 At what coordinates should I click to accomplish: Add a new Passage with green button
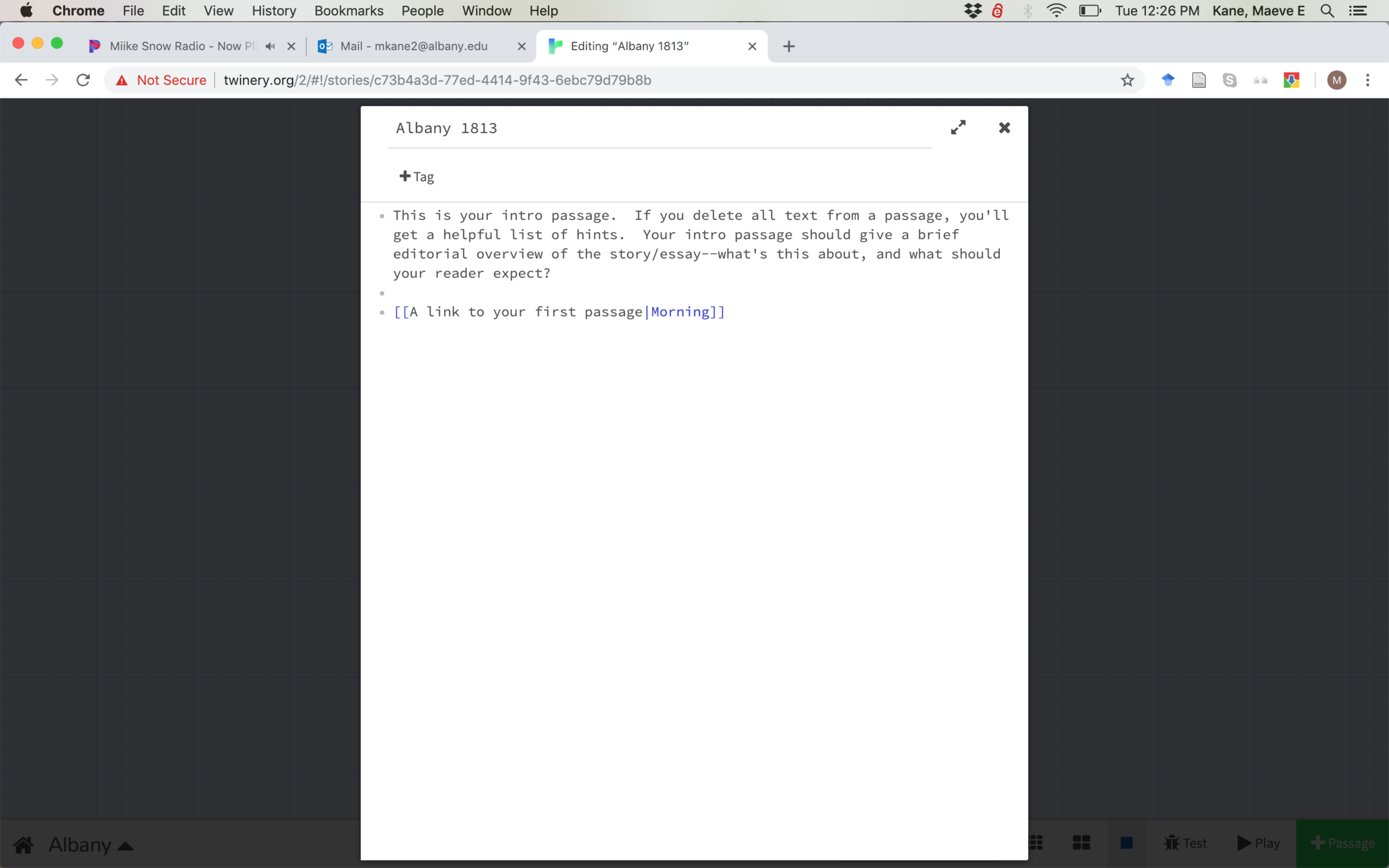(1343, 843)
